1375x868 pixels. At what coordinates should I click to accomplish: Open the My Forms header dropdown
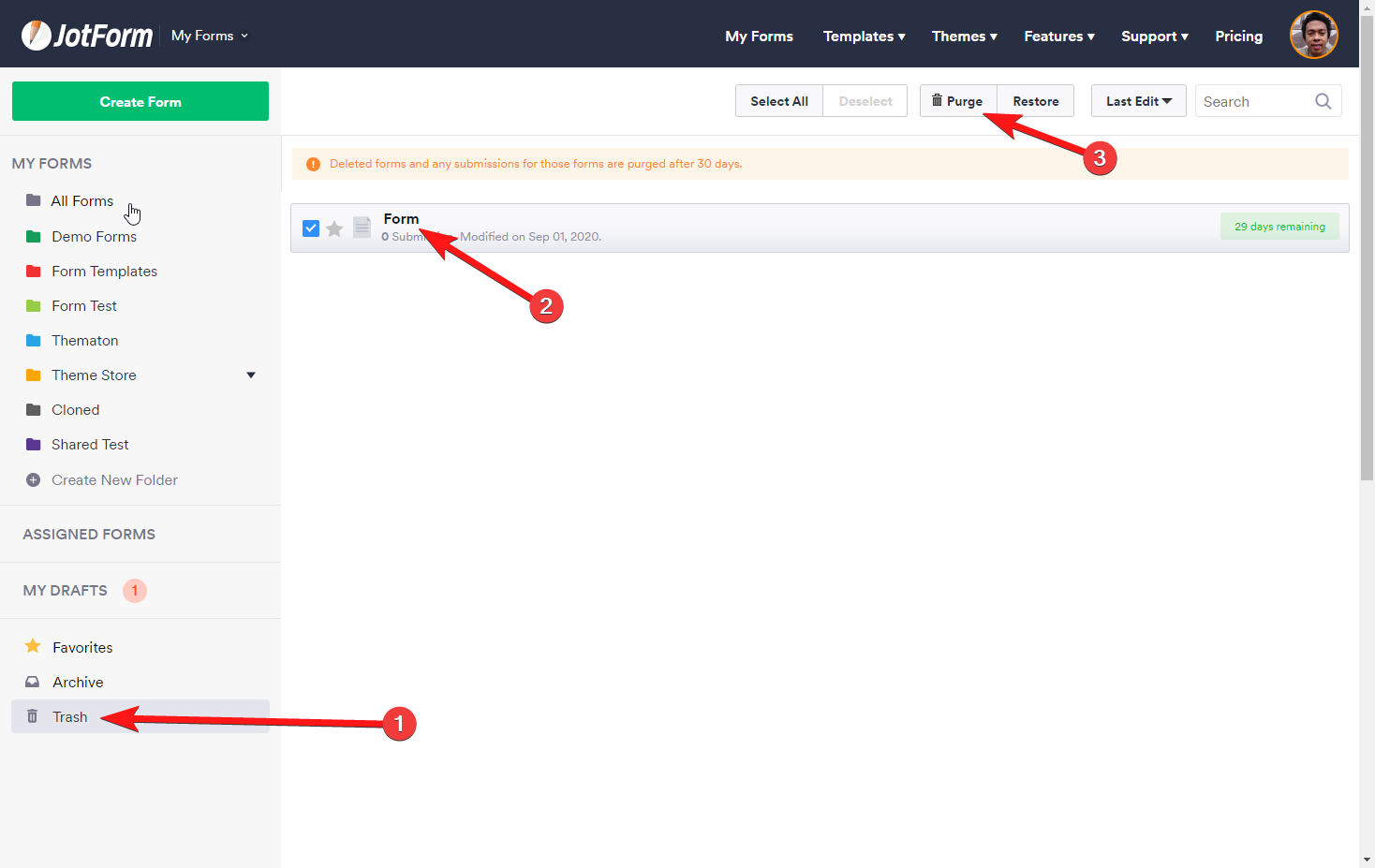[x=210, y=36]
